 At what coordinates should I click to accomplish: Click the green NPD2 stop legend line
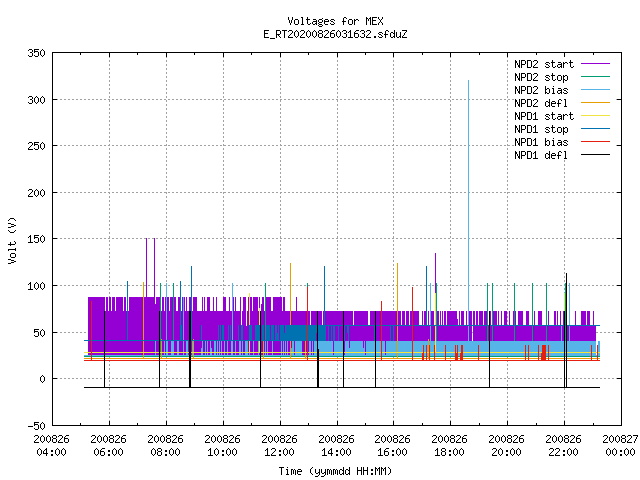point(596,77)
